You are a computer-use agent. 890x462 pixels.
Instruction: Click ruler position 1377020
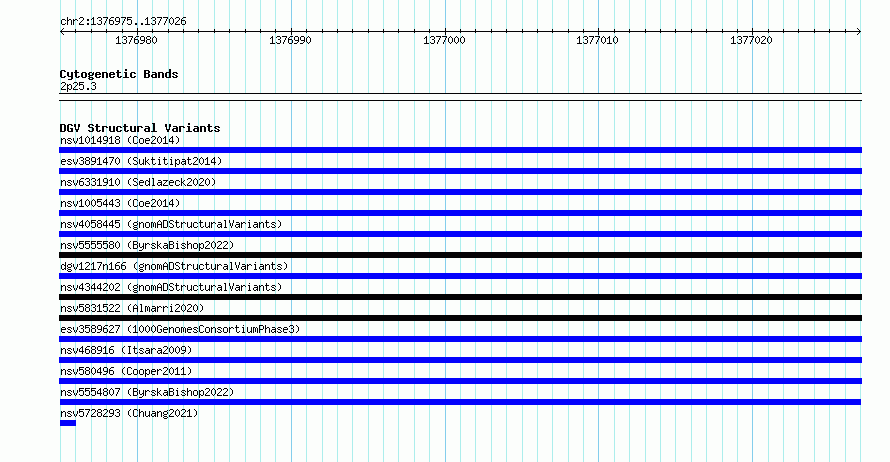click(751, 40)
